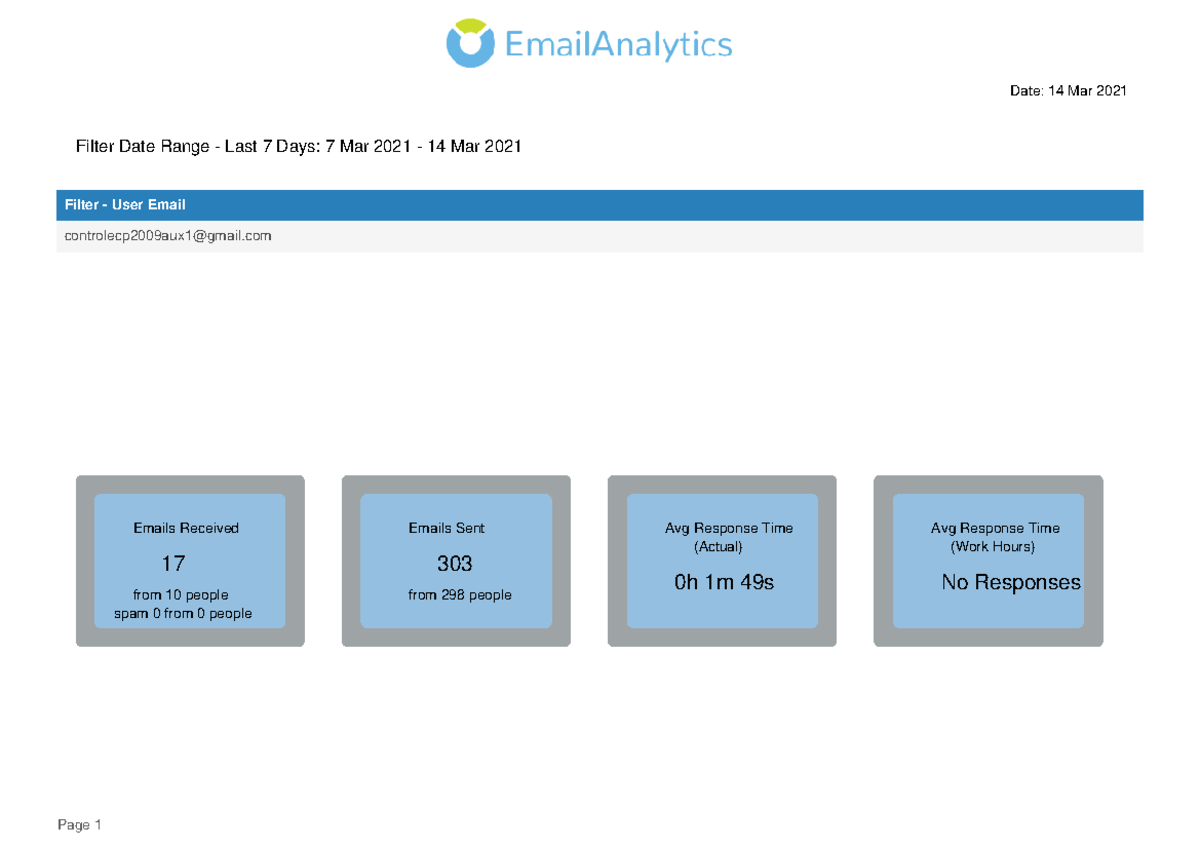The width and height of the screenshot is (1200, 849).
Task: Click the Page 1 label
Action: [x=80, y=825]
